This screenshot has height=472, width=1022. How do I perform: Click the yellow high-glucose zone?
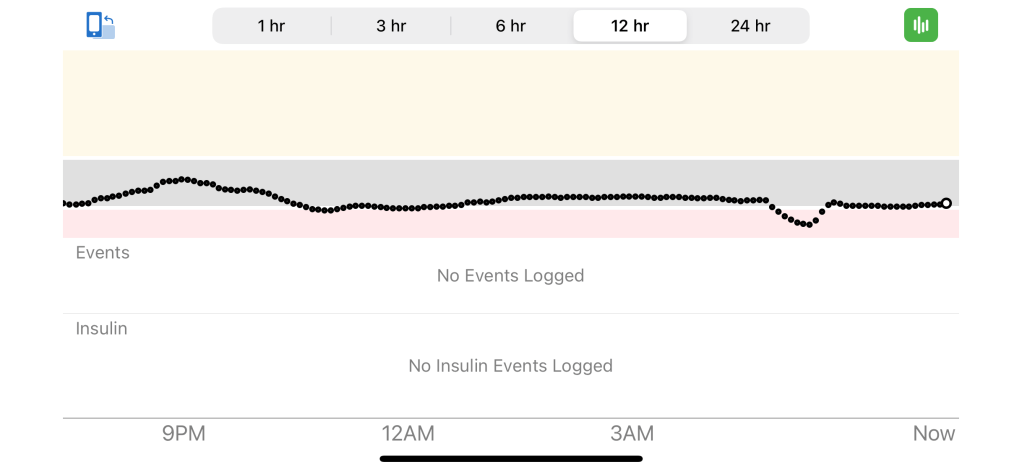pos(510,105)
